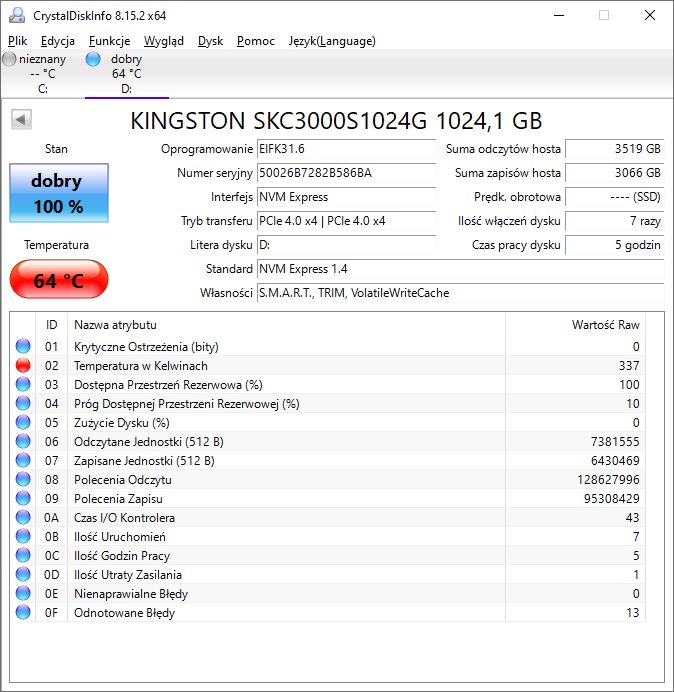Click the Nazwa atrybutu column header

[286, 325]
